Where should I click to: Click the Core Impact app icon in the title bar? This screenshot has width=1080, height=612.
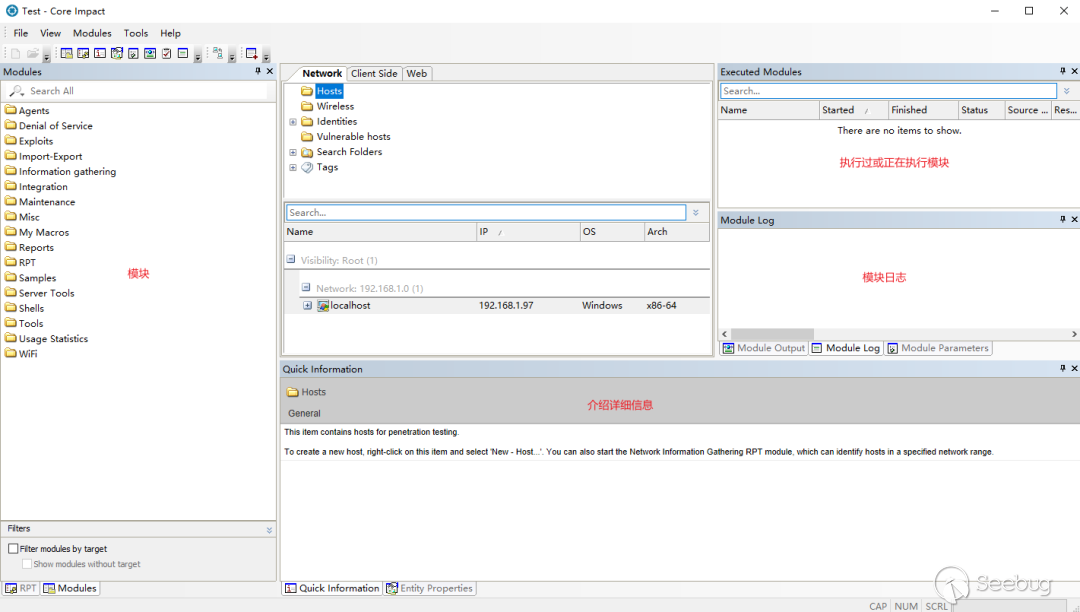(12, 11)
